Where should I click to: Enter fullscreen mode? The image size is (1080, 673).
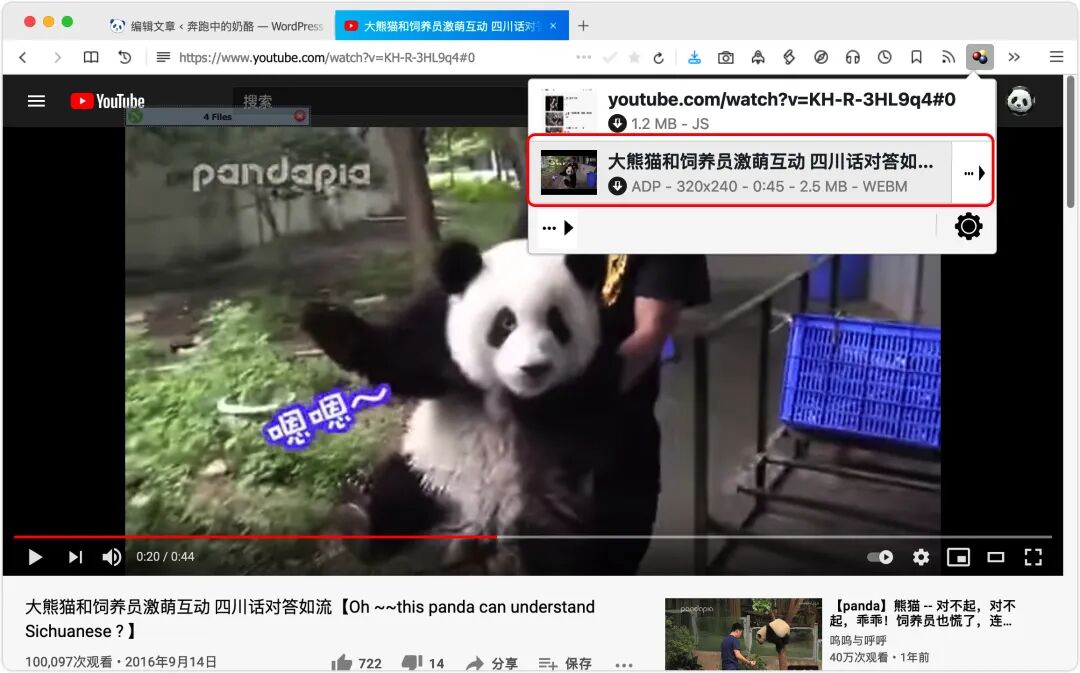click(1033, 557)
